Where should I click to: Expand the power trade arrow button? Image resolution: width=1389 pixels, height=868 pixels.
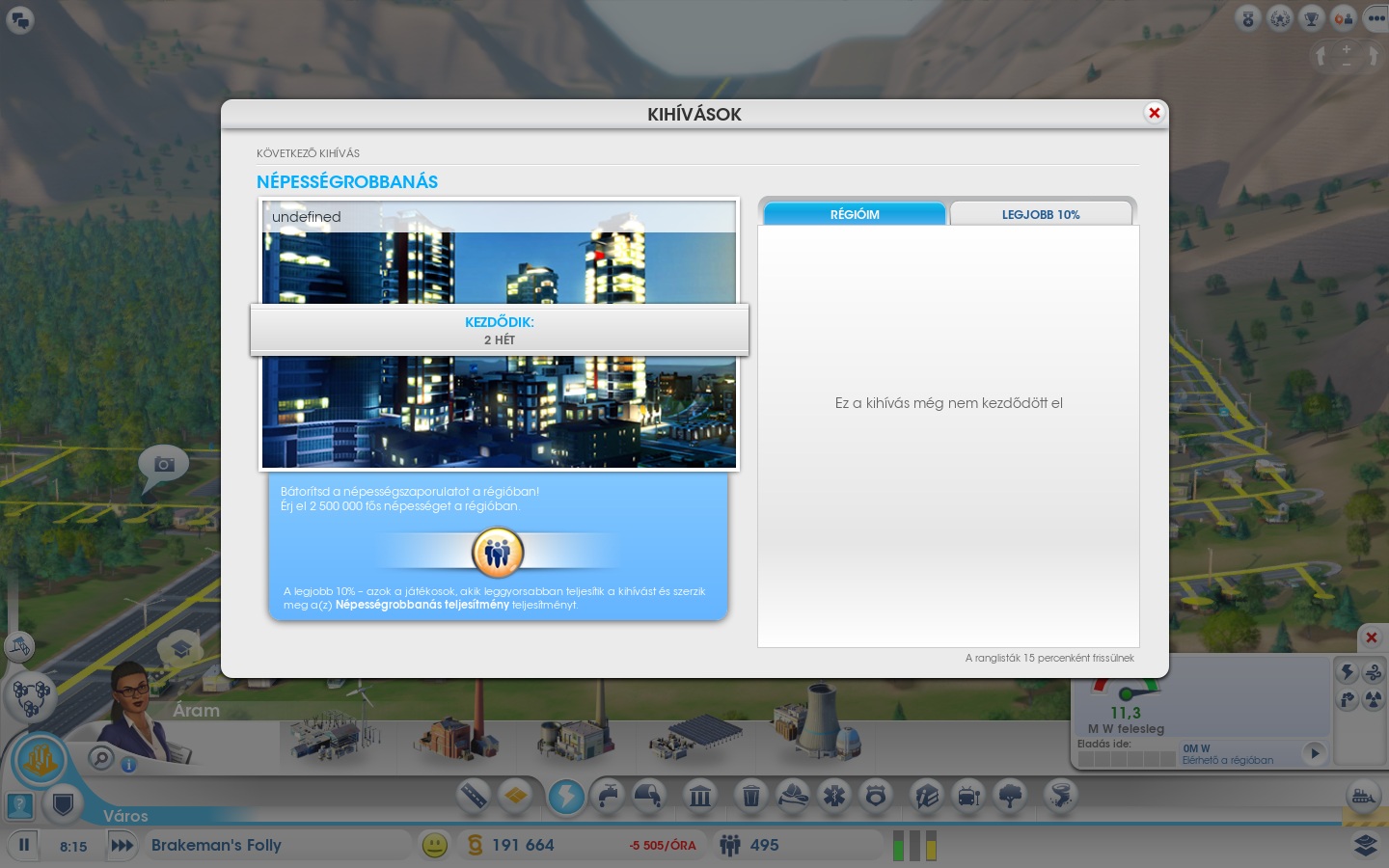pyautogui.click(x=1313, y=752)
